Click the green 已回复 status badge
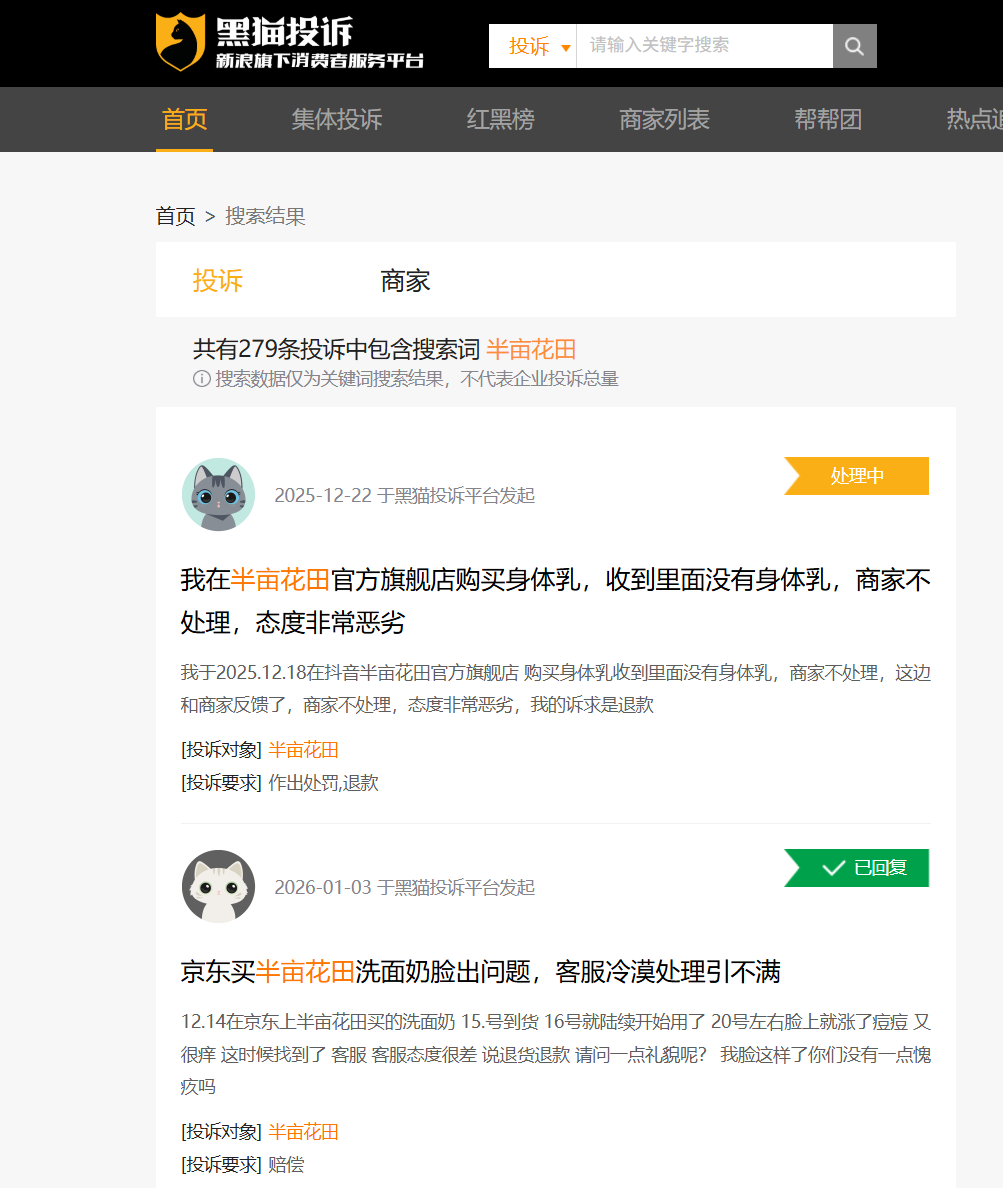This screenshot has height=1188, width=1003. coord(857,868)
